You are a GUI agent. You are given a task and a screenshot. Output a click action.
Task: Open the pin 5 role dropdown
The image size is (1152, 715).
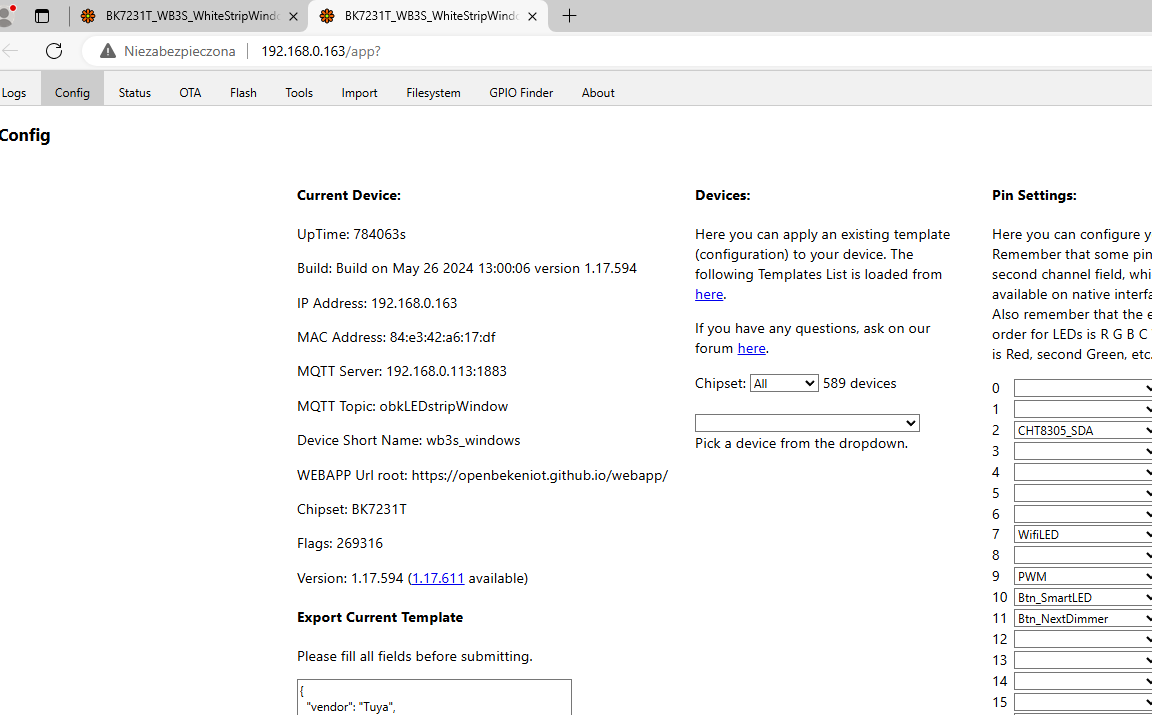pos(1083,493)
